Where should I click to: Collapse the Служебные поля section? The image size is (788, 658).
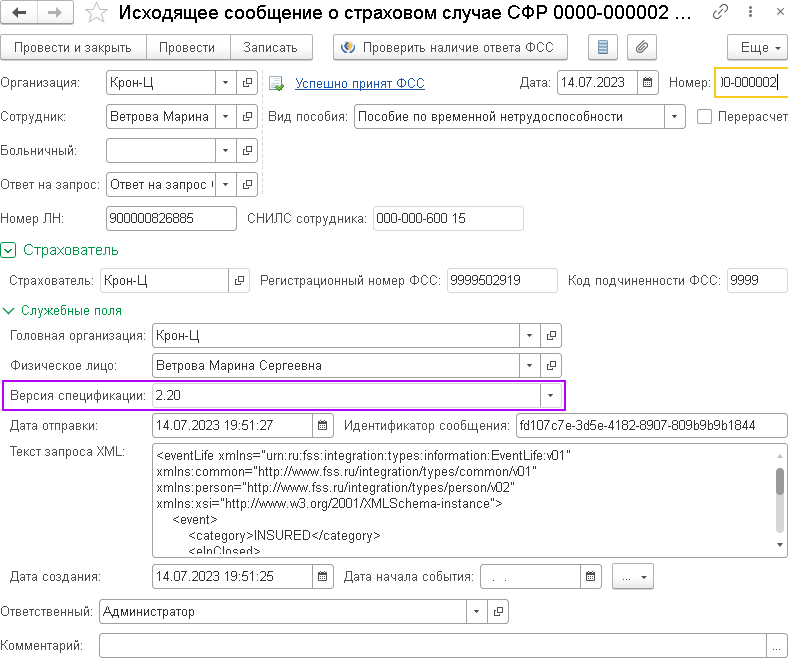[9, 311]
